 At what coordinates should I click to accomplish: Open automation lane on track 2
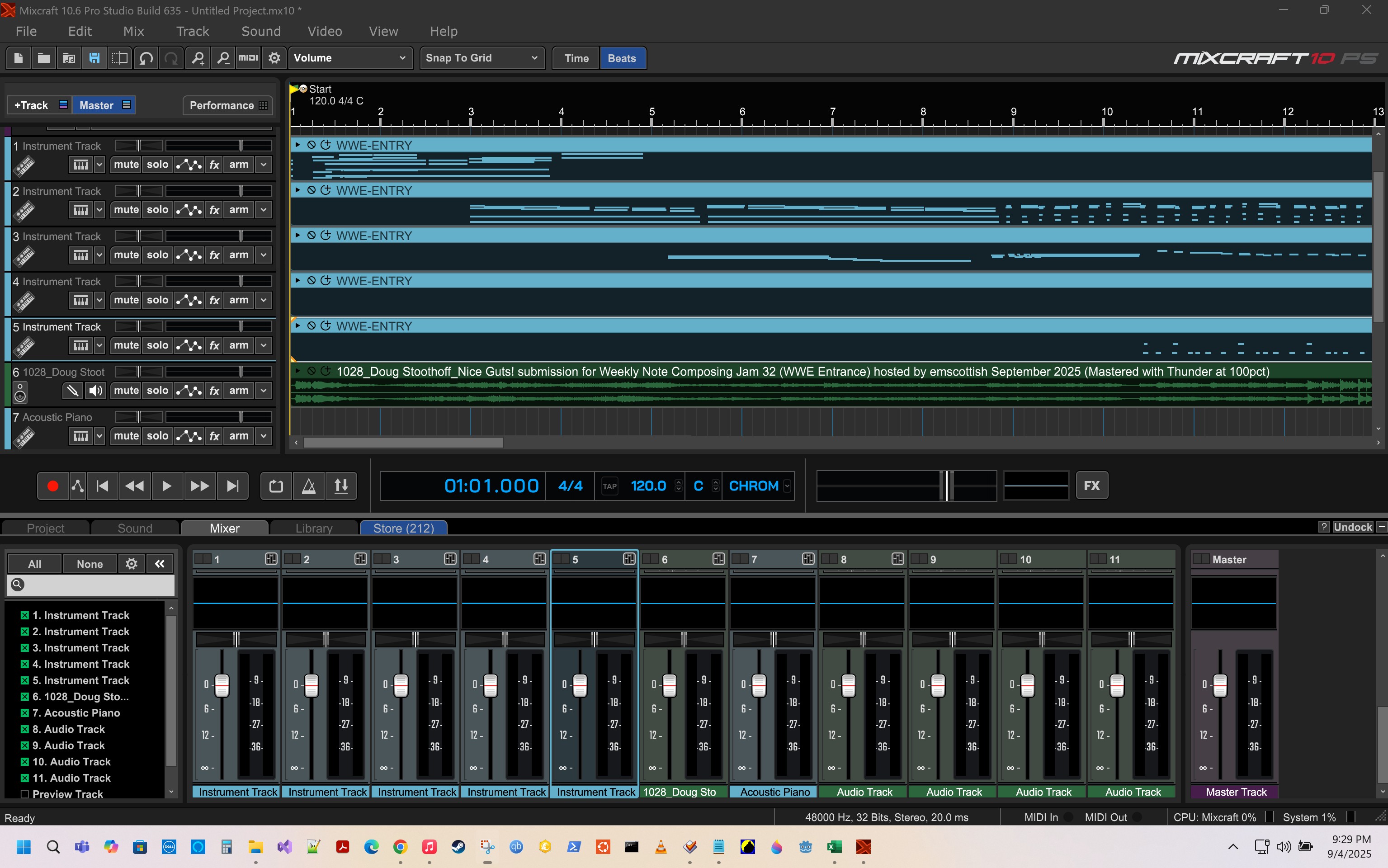click(x=189, y=209)
